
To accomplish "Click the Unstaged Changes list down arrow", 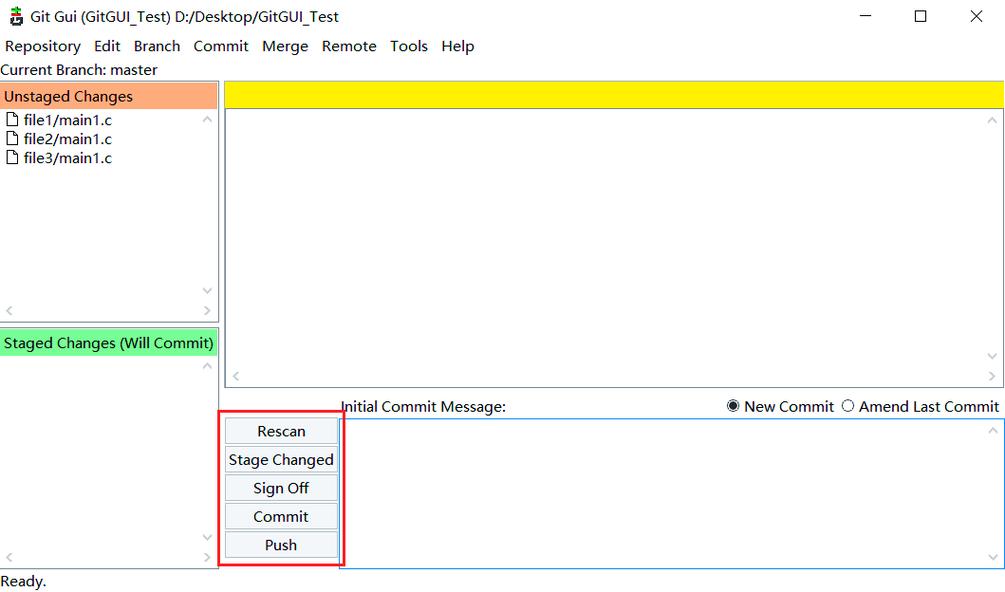I will coord(207,291).
